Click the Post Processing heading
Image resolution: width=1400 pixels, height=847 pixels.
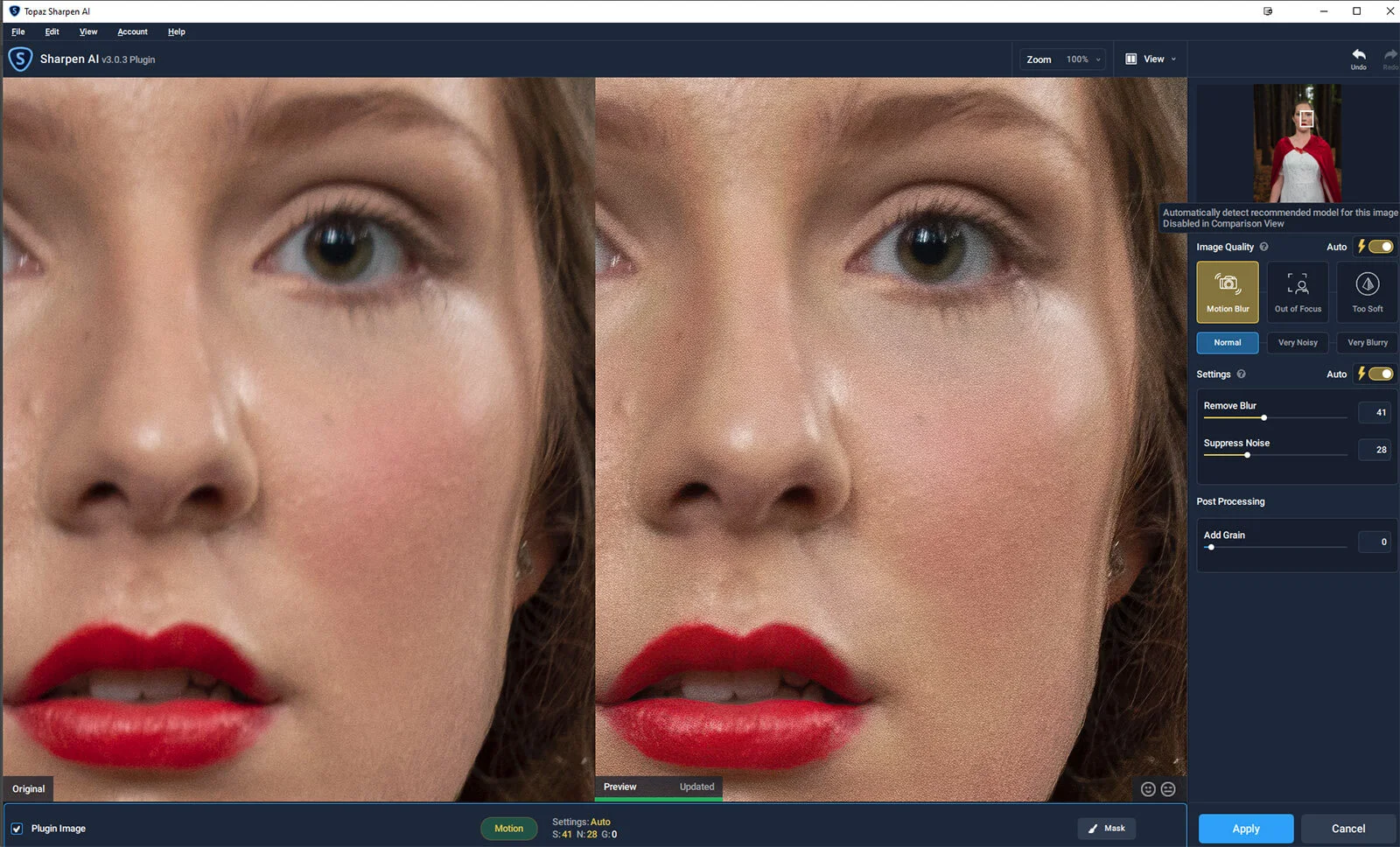1230,501
